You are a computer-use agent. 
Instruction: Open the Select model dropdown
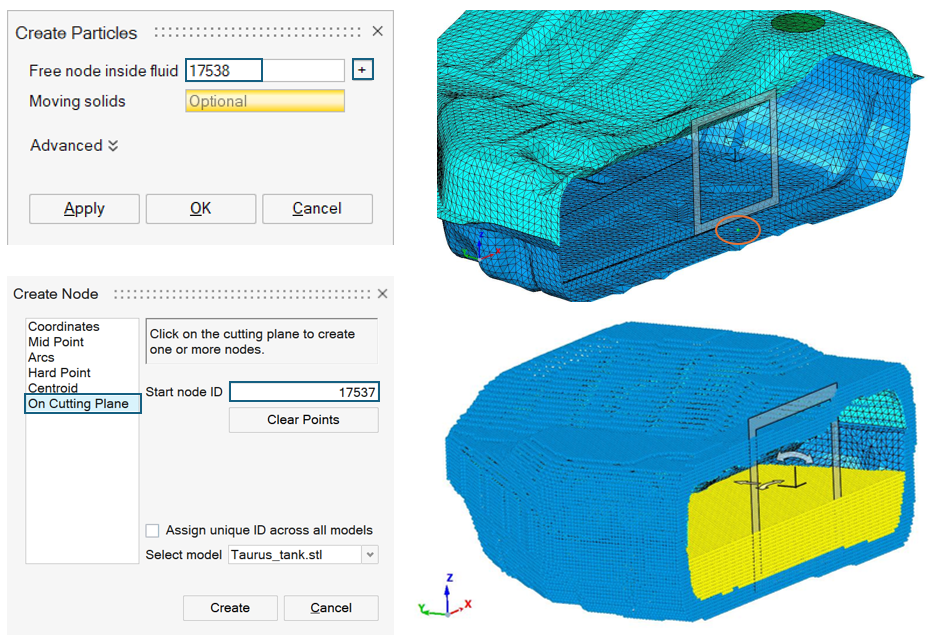(369, 555)
